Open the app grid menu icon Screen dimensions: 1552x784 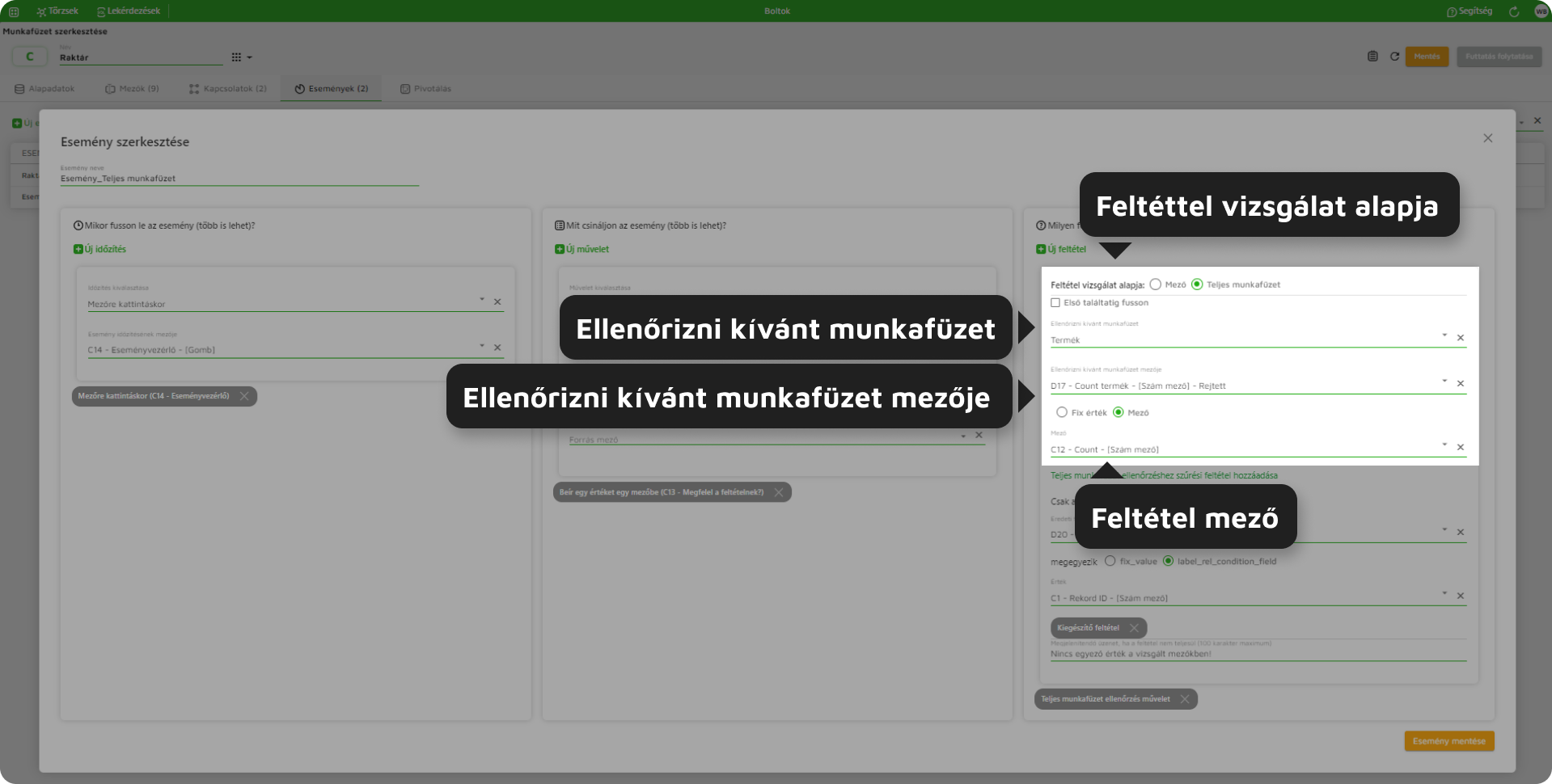point(14,11)
